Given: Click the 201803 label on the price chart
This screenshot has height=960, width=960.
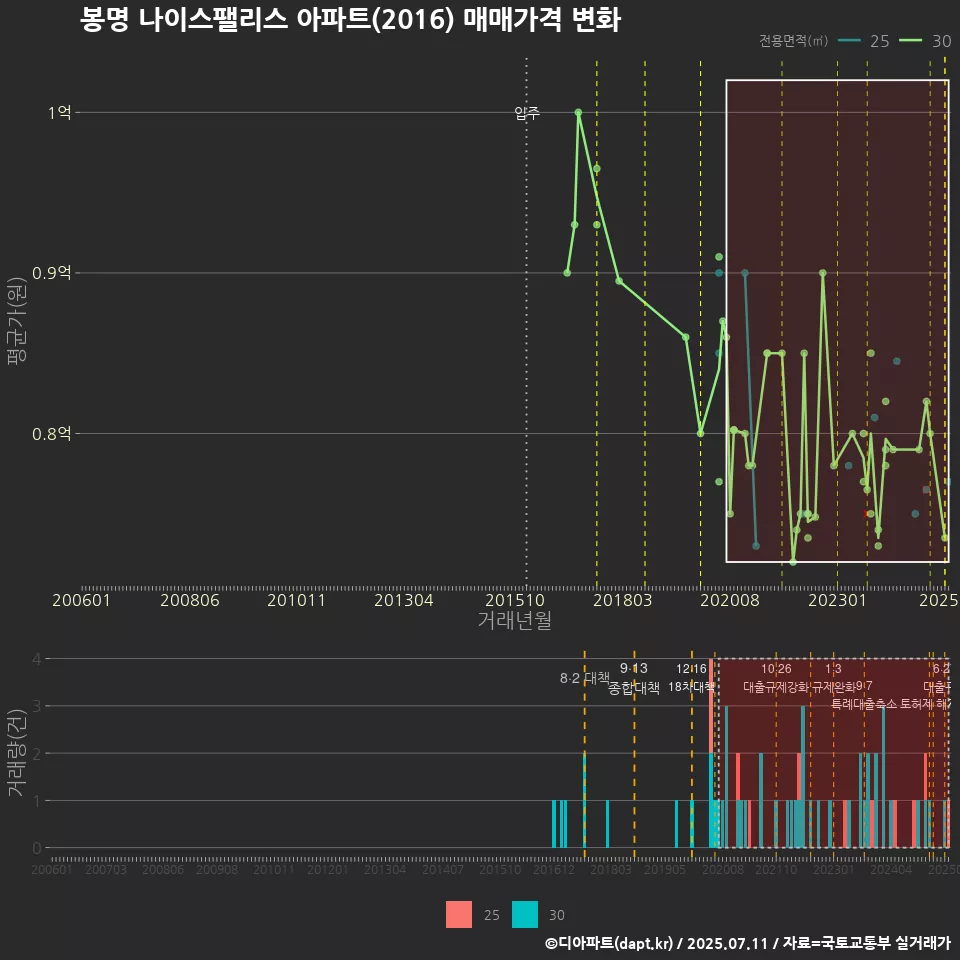Looking at the screenshot, I should tap(622, 600).
